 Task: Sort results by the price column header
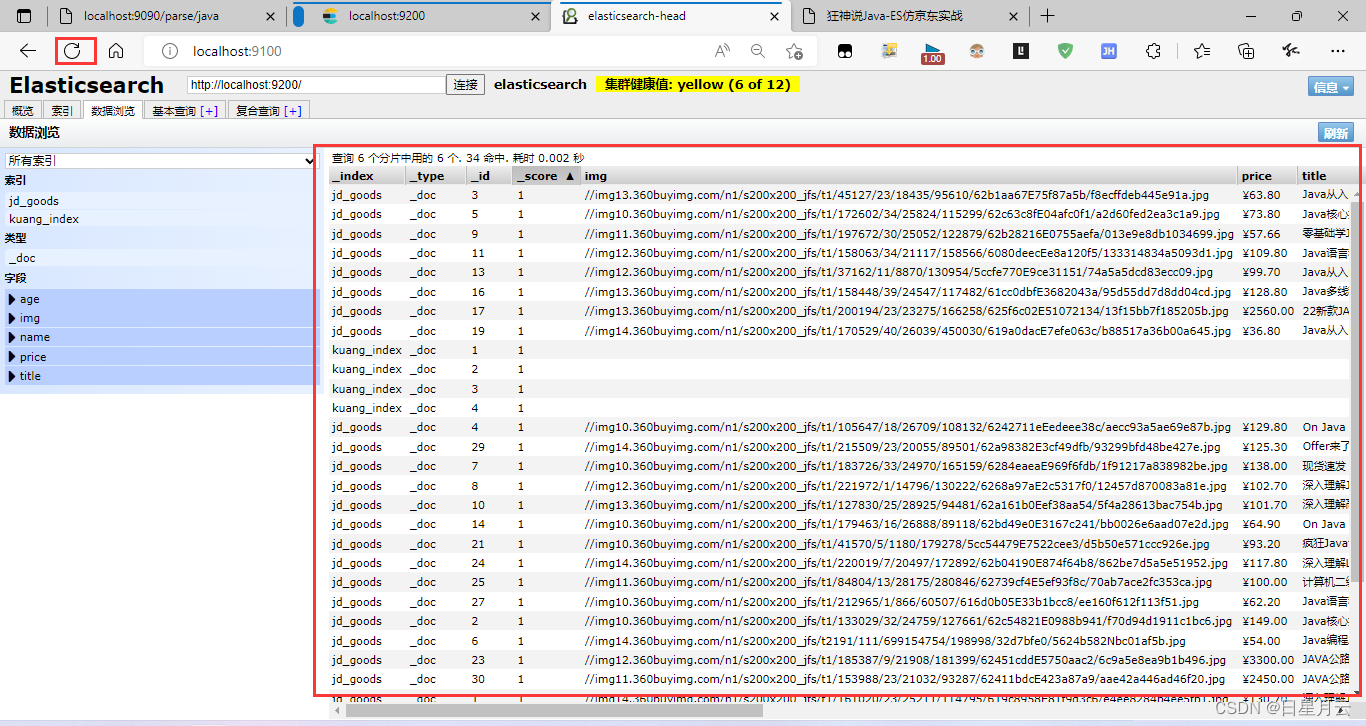tap(1267, 176)
